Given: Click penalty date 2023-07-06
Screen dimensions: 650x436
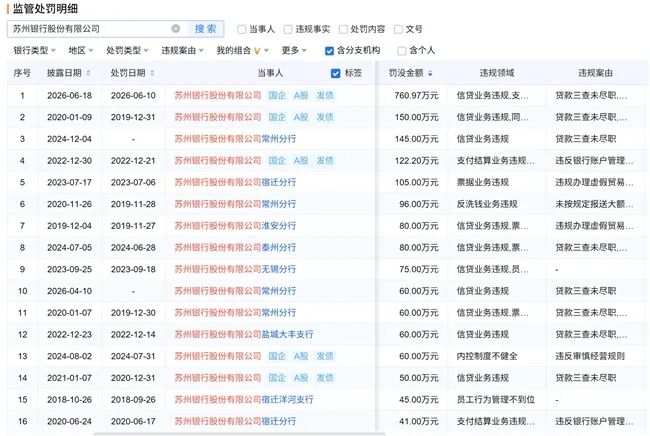Looking at the screenshot, I should 133,182.
